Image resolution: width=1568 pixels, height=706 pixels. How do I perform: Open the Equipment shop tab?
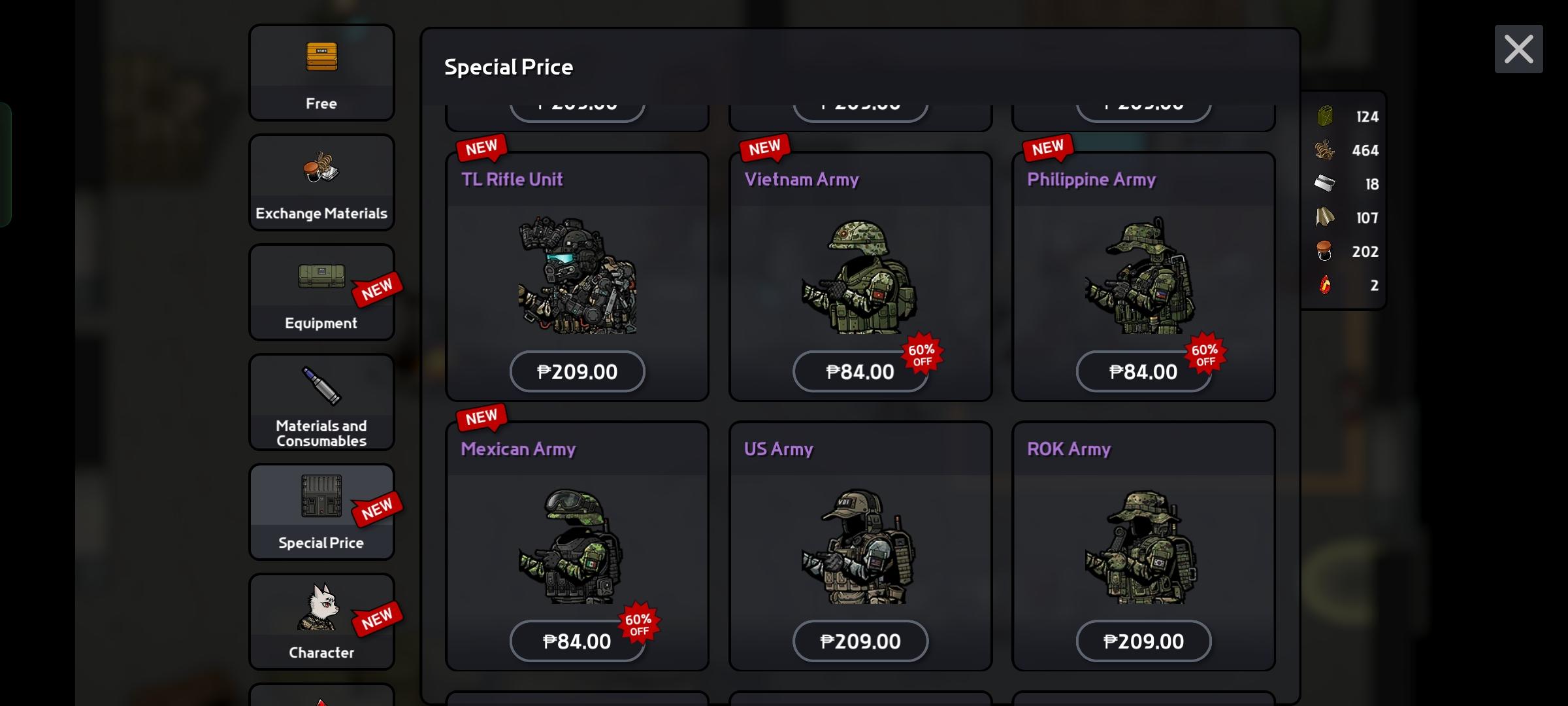(321, 292)
